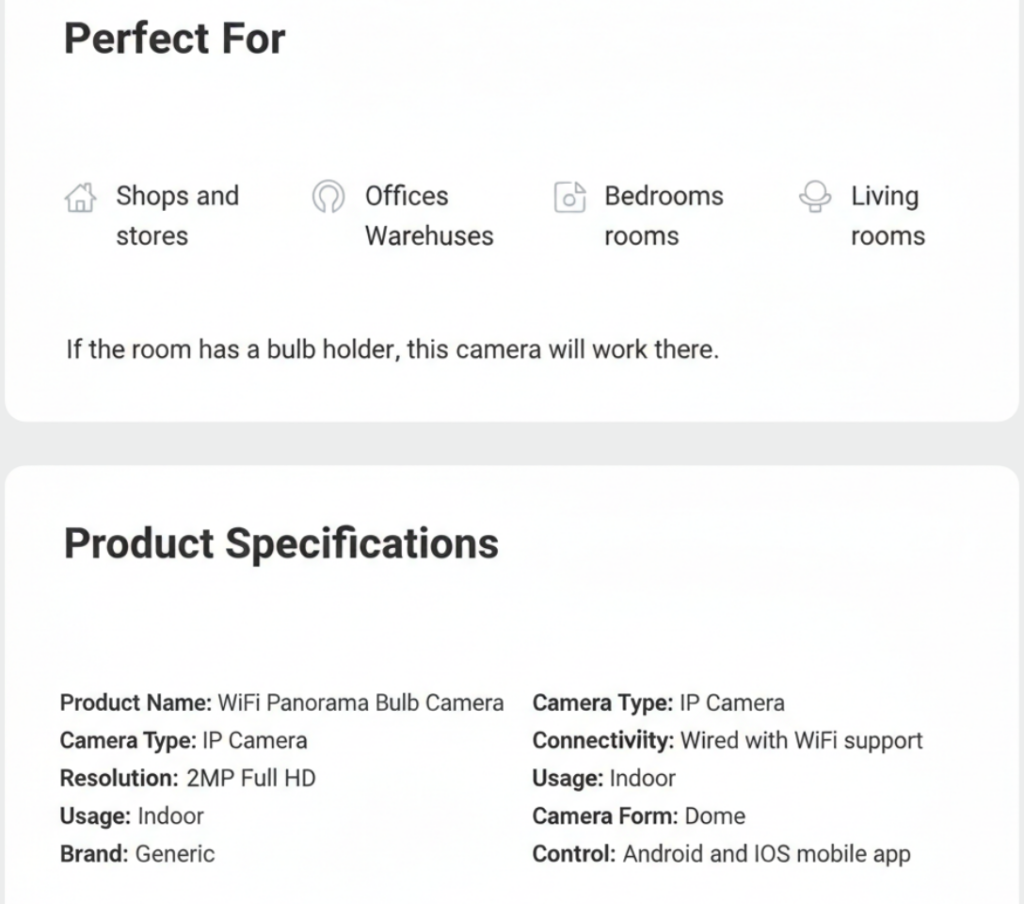
Task: Select the Resolution 2MP Full HD row
Action: point(188,778)
